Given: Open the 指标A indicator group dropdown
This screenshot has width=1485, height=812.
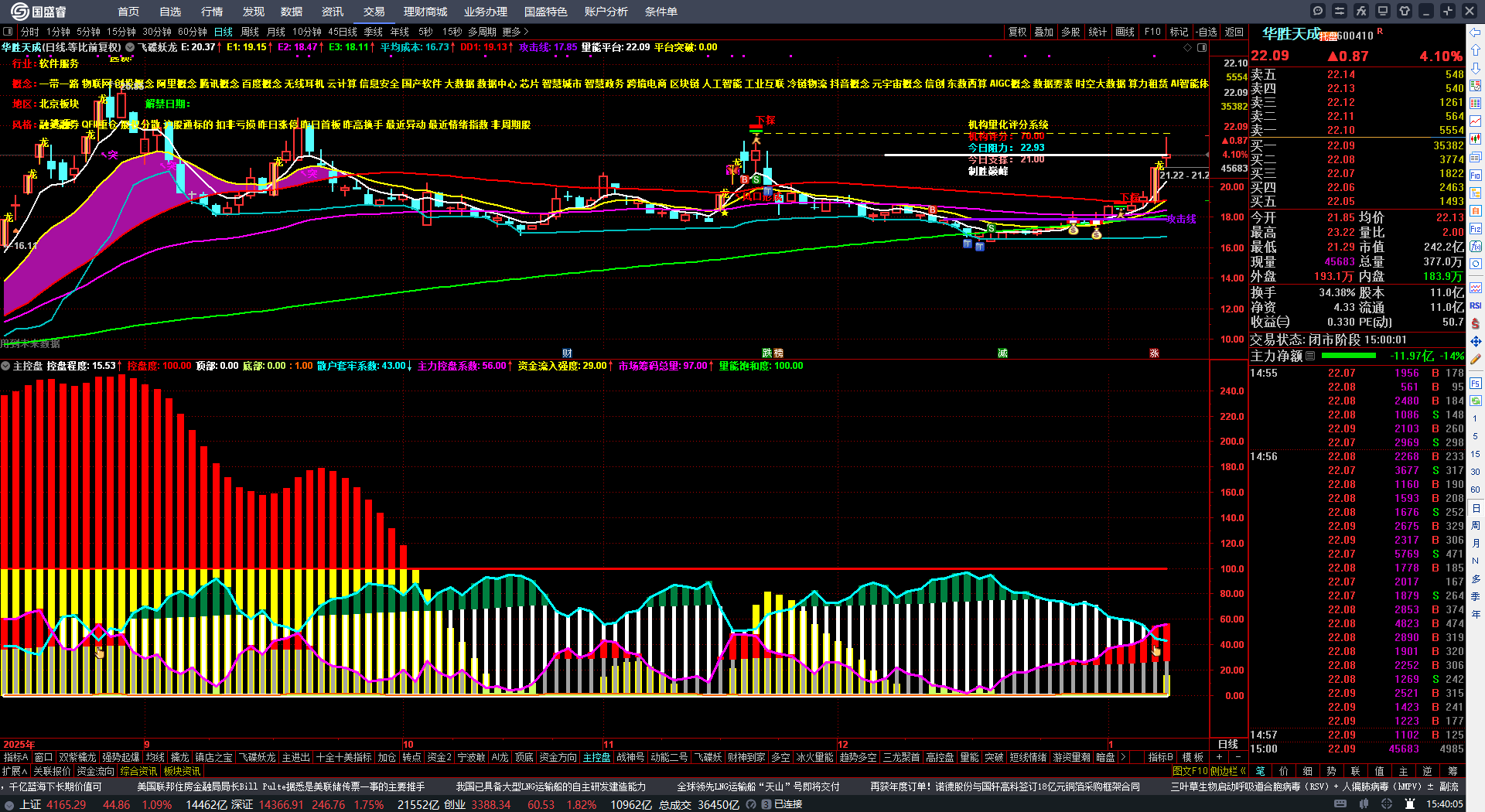Looking at the screenshot, I should pos(15,758).
